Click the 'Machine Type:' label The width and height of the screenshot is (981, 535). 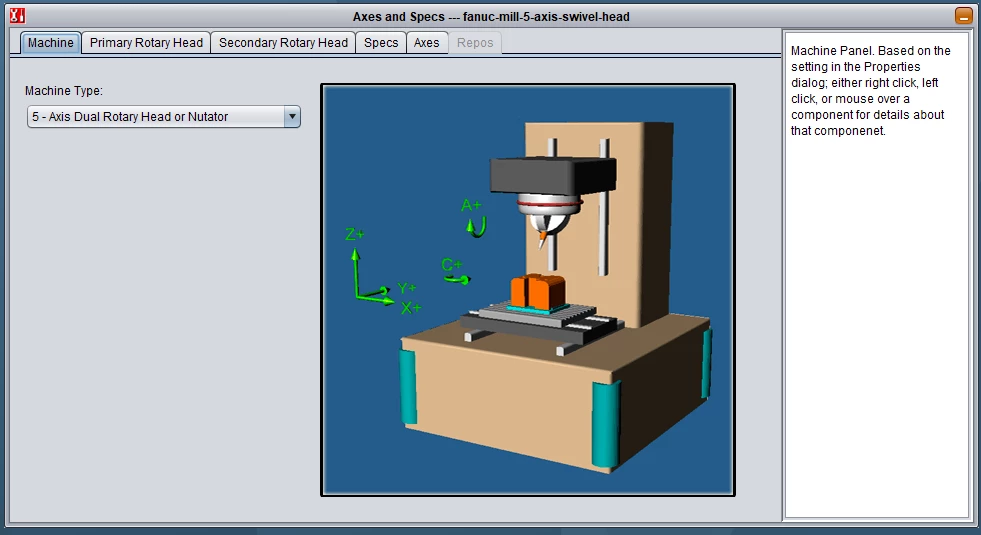click(64, 91)
